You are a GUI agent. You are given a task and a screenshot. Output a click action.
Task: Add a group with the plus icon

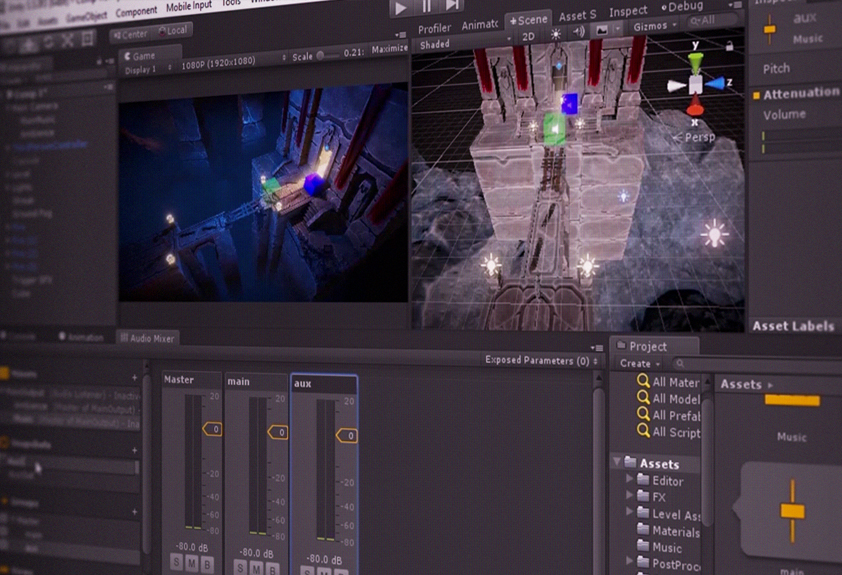(134, 512)
